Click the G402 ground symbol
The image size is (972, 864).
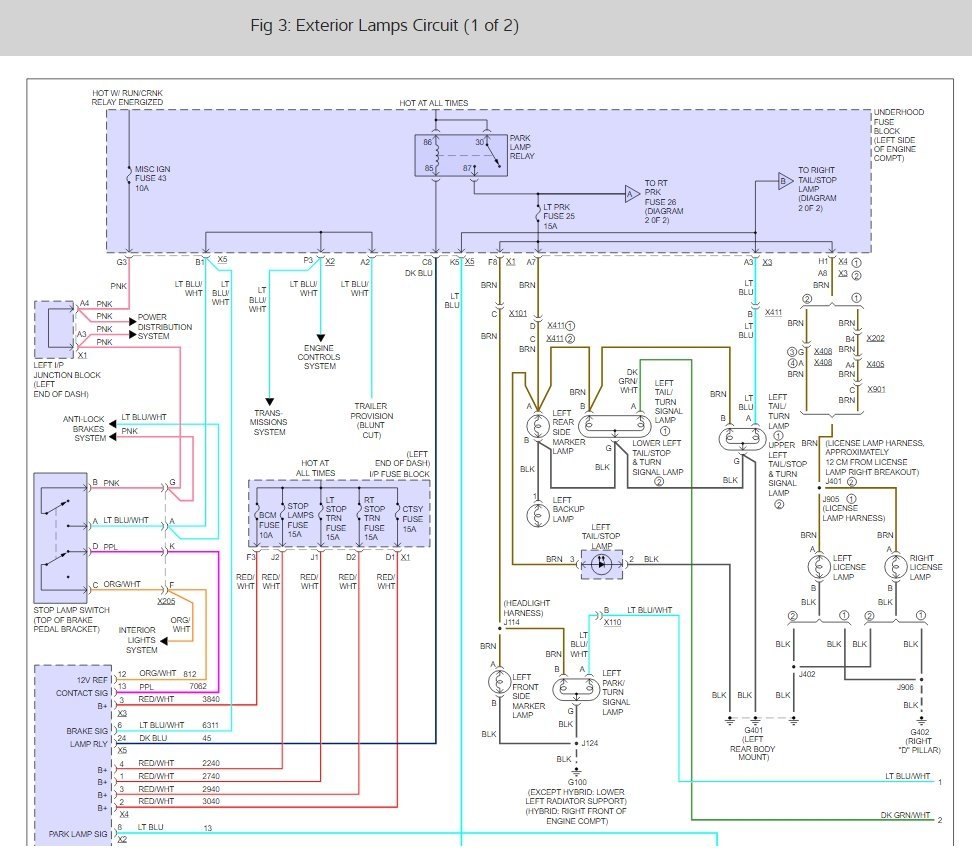921,721
